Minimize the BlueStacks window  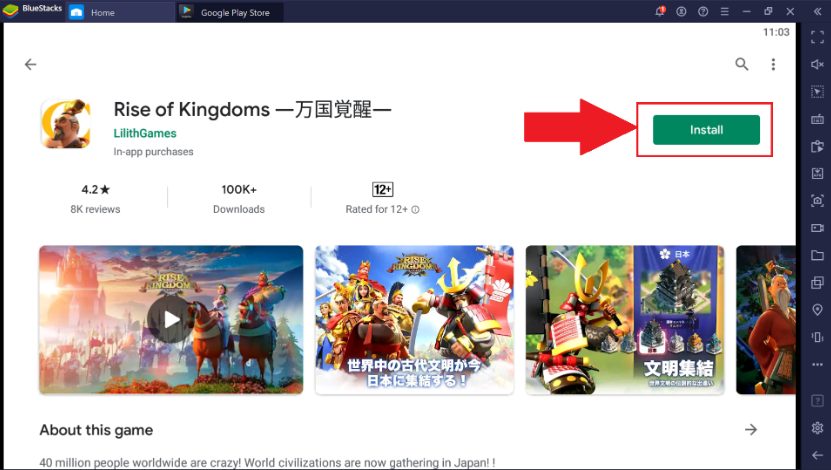[x=746, y=11]
